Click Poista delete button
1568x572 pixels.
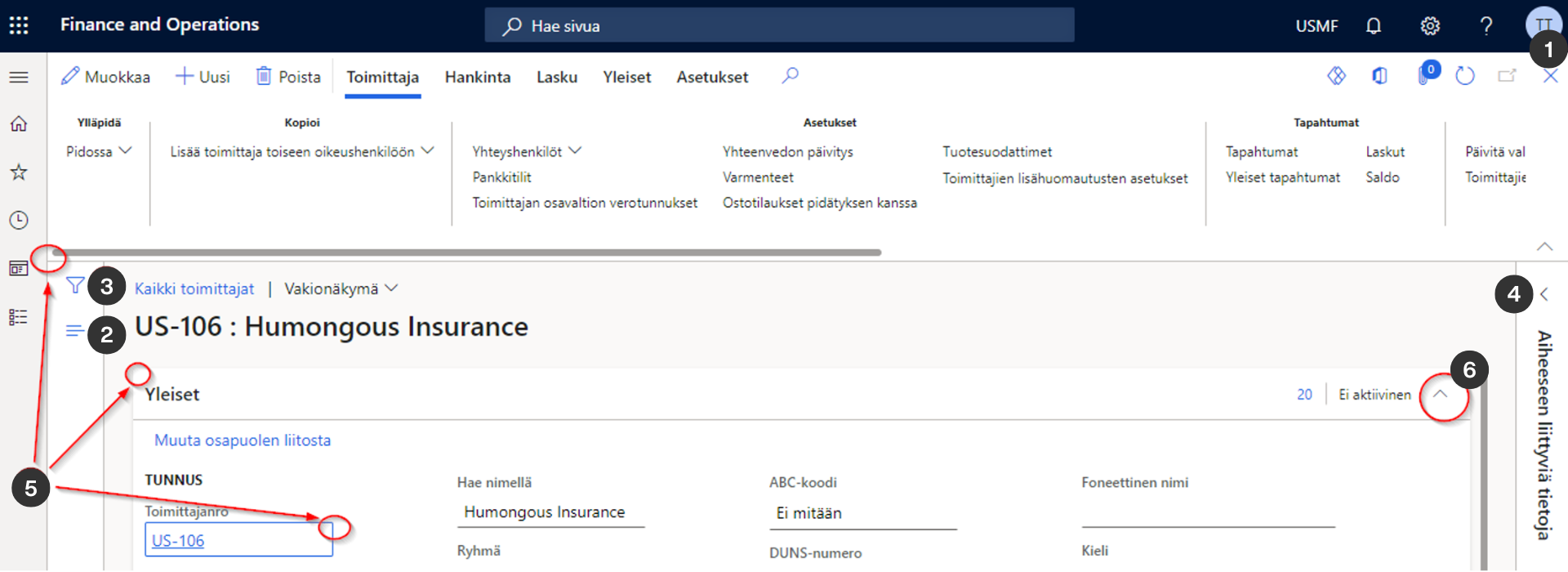pyautogui.click(x=288, y=77)
